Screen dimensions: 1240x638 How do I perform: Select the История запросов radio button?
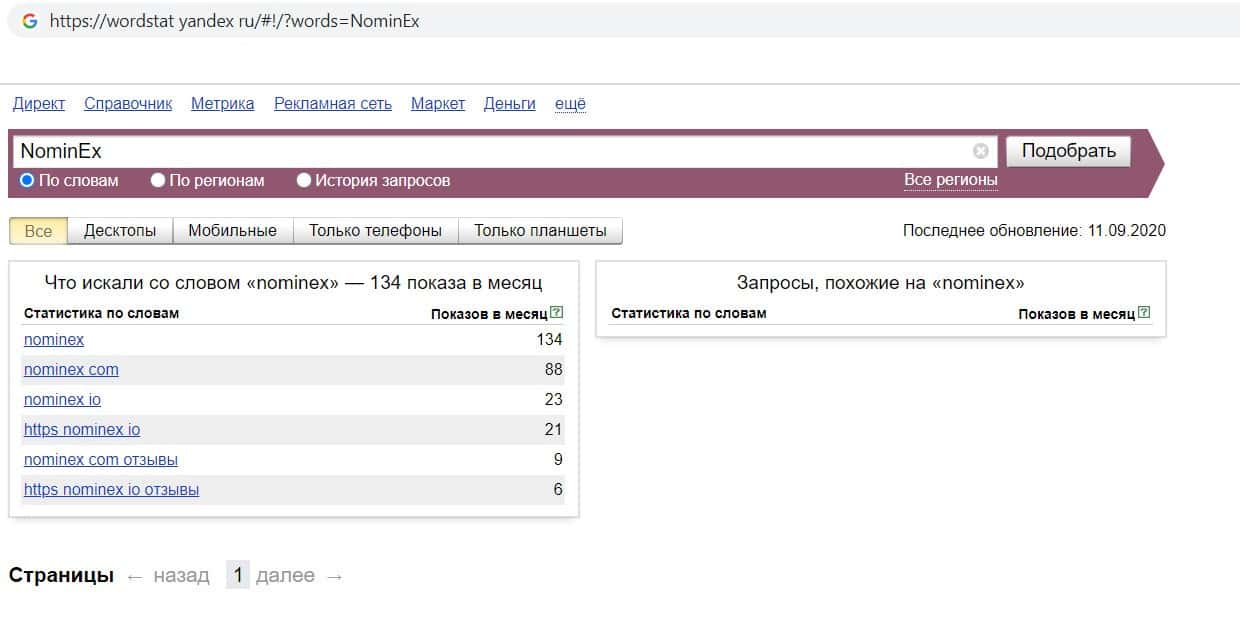click(x=304, y=181)
